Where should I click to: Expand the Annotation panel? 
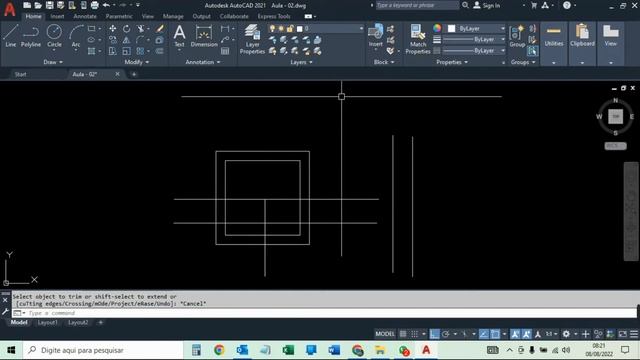pyautogui.click(x=203, y=62)
